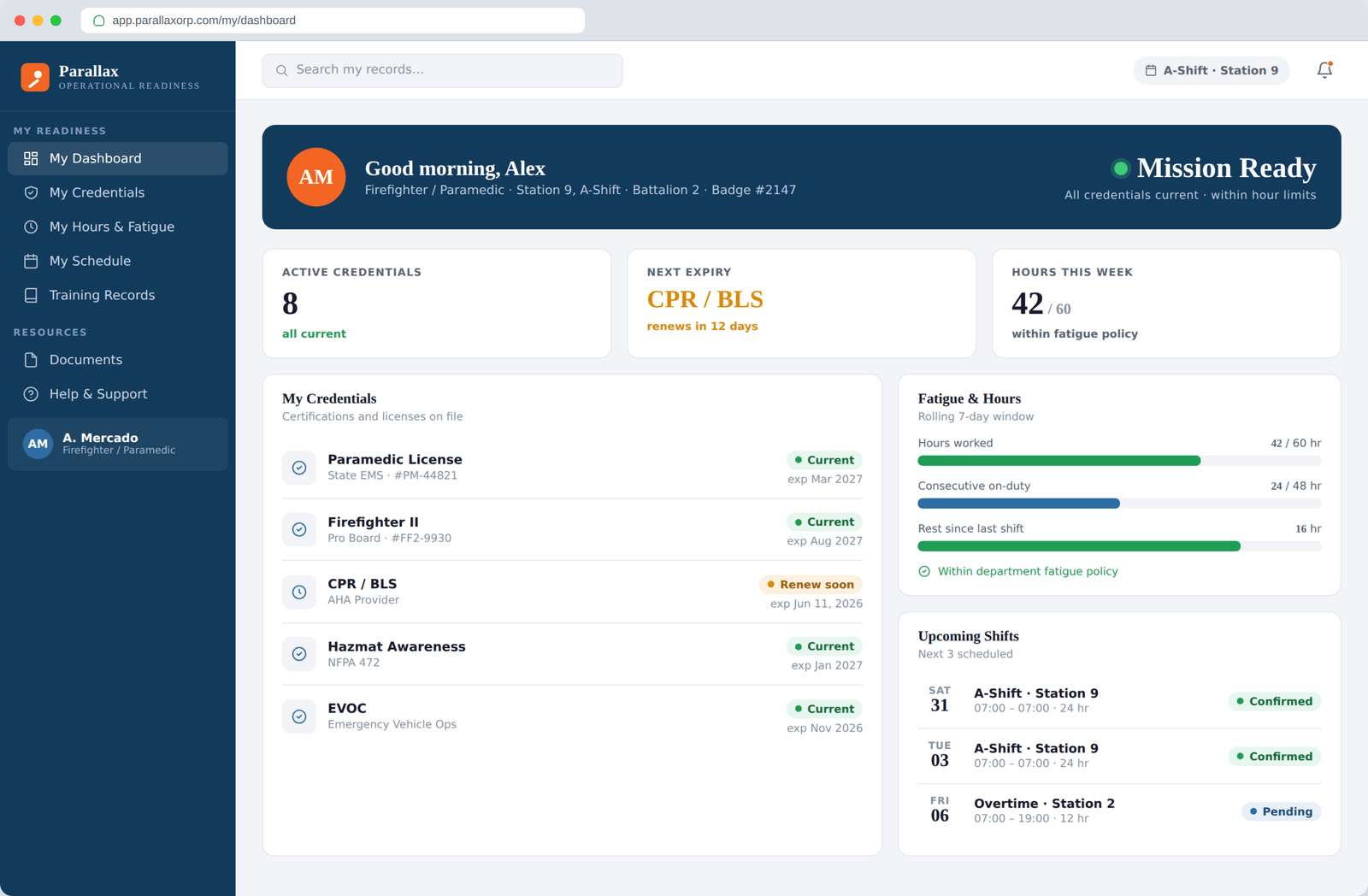Click the Paramedic License check icon
Viewport: 1368px width, 896px height.
click(299, 468)
